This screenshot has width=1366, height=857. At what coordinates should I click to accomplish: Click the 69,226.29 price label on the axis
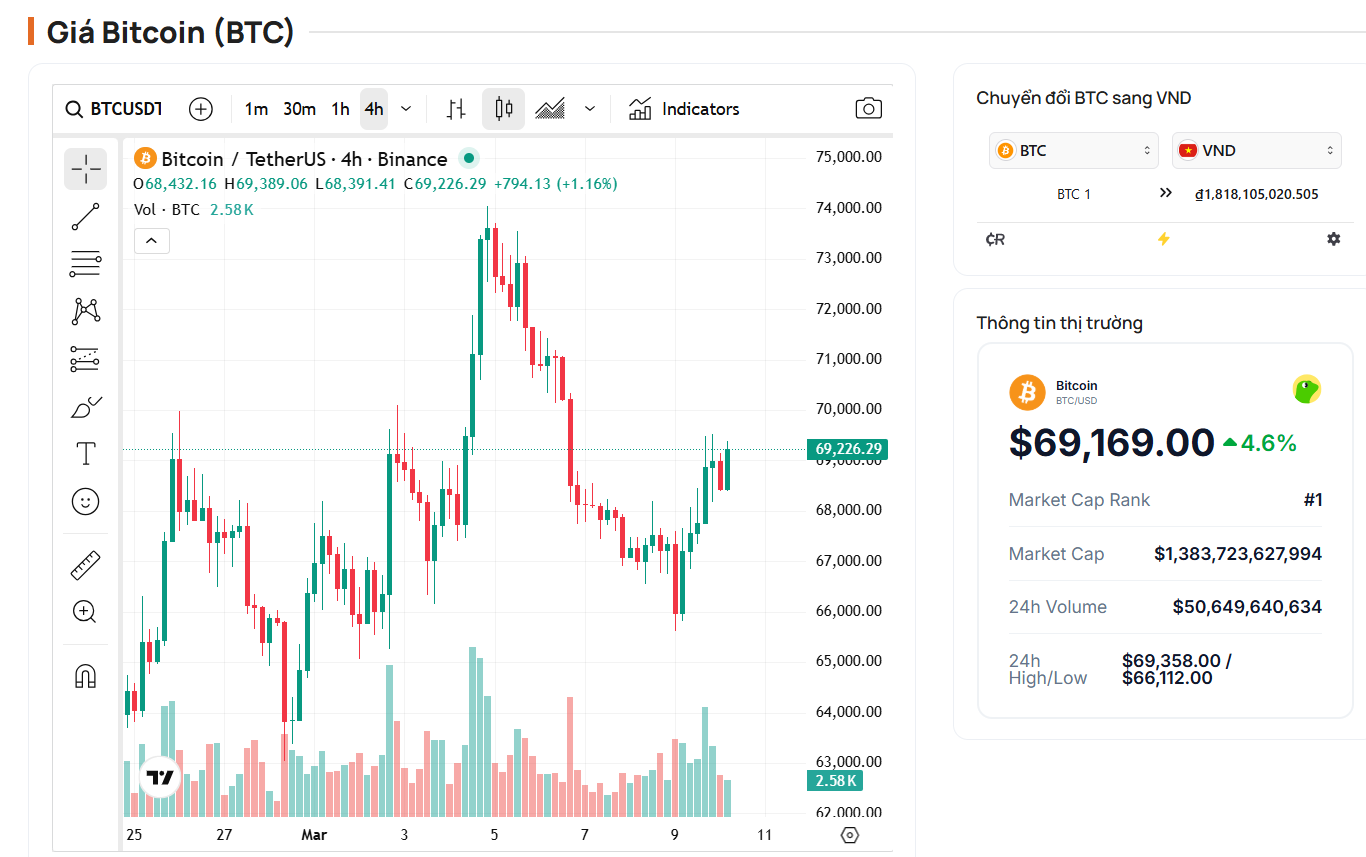[846, 449]
